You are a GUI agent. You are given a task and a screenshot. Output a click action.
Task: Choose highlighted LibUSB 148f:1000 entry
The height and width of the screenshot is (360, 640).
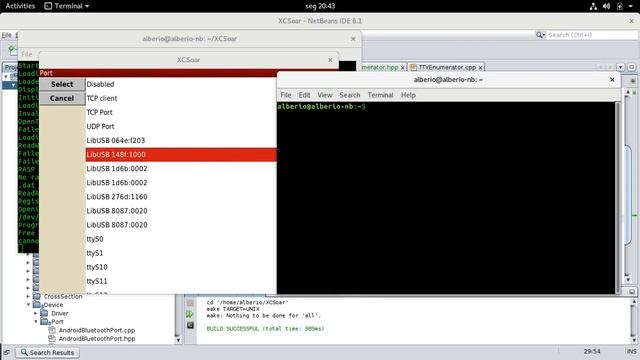click(181, 155)
